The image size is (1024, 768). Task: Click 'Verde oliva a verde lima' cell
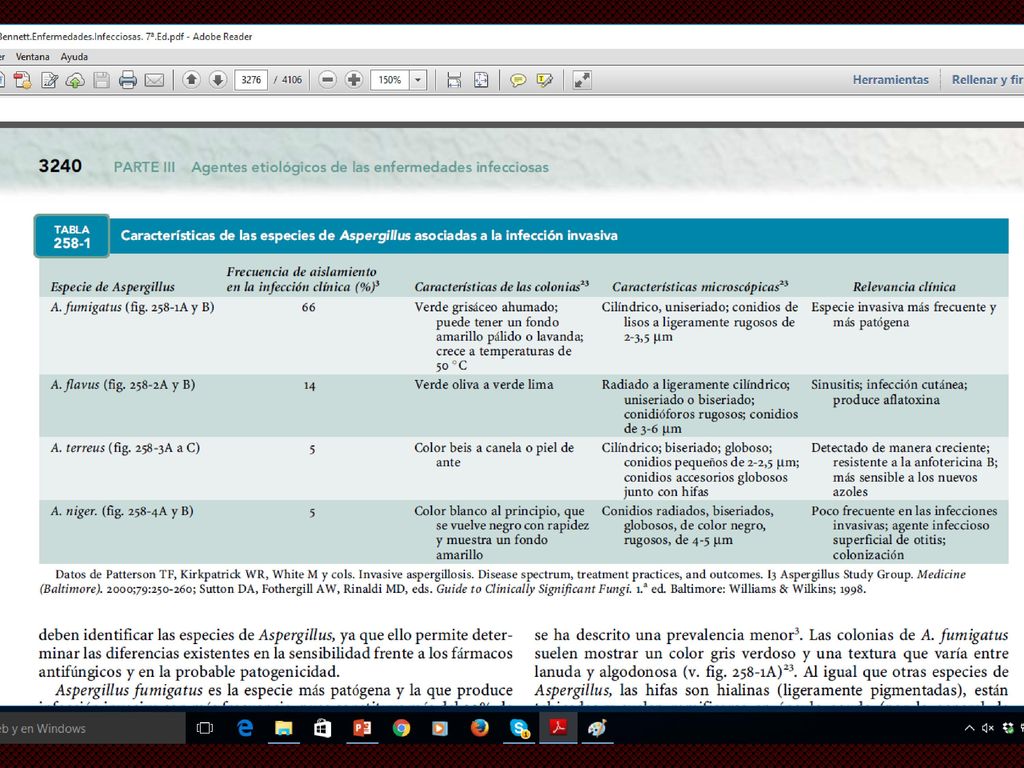click(484, 385)
